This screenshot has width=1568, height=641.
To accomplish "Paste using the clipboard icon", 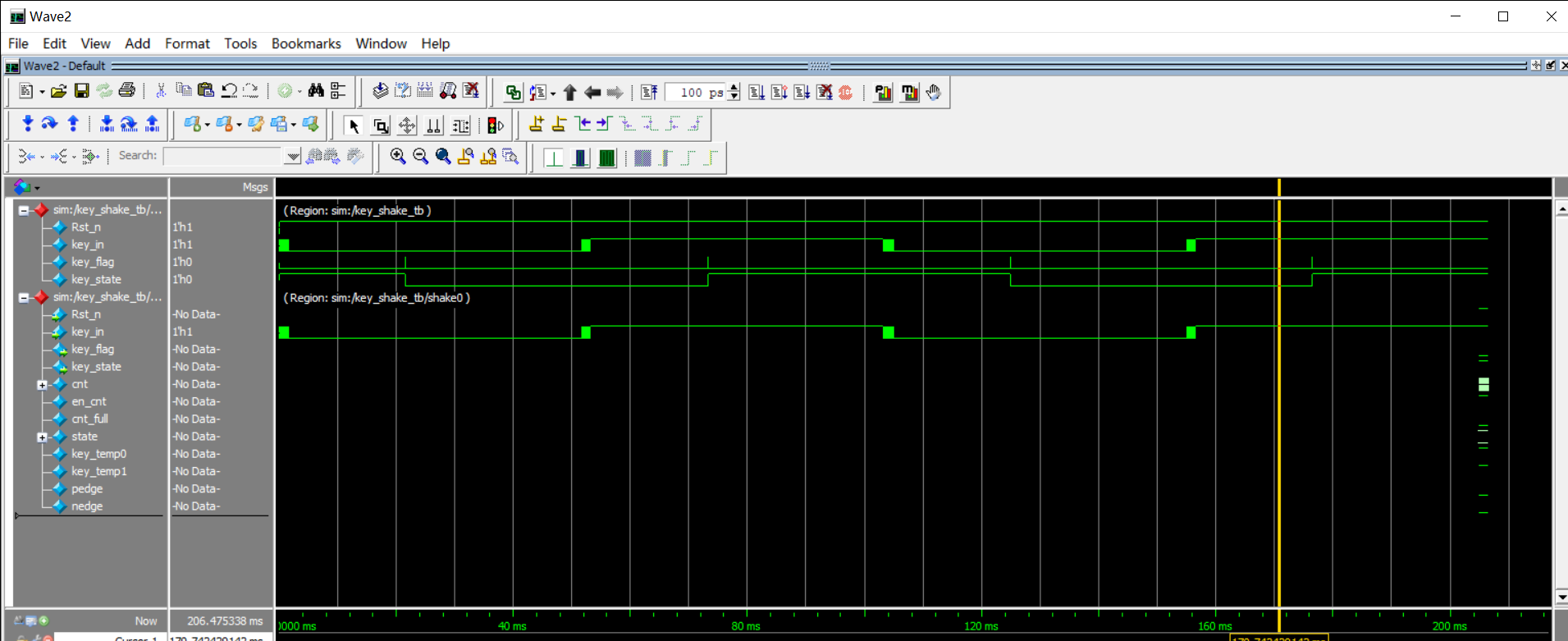I will [x=206, y=91].
